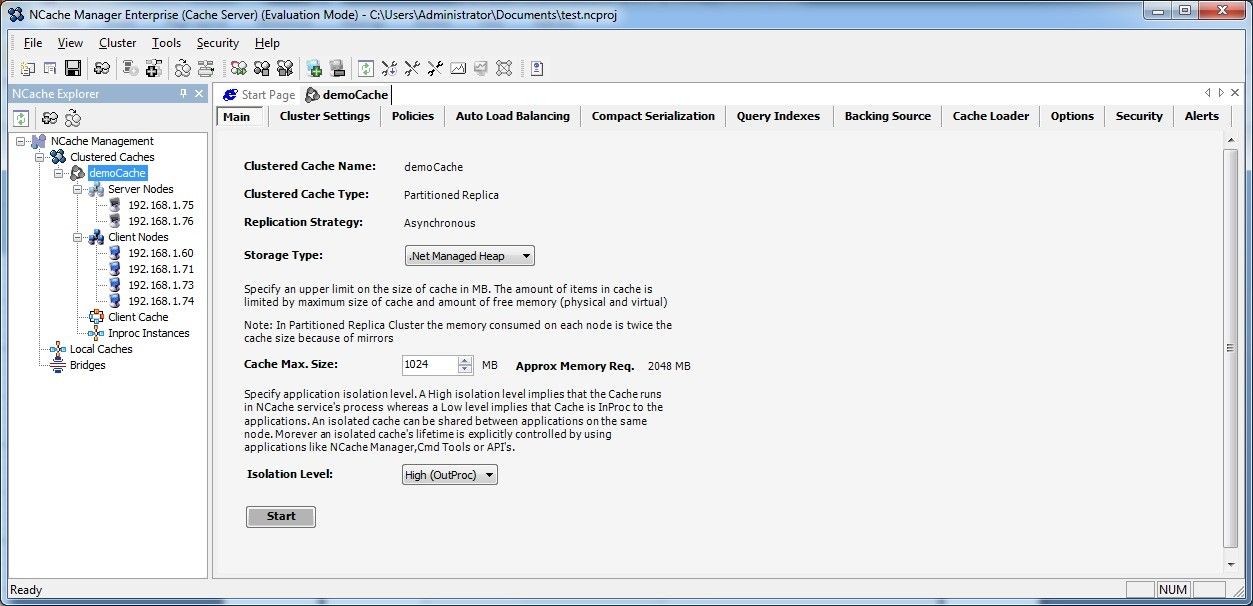Click the Inproc Instances tree icon
The image size is (1253, 606).
(97, 333)
